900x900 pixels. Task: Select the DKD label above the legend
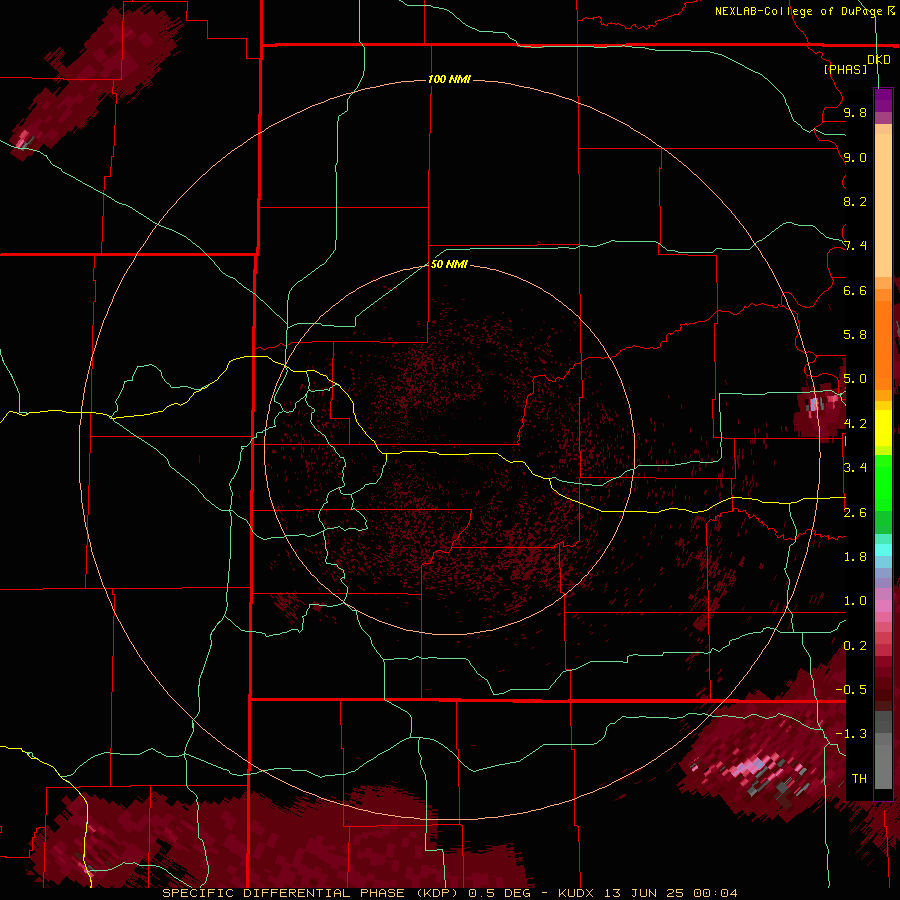click(x=879, y=60)
